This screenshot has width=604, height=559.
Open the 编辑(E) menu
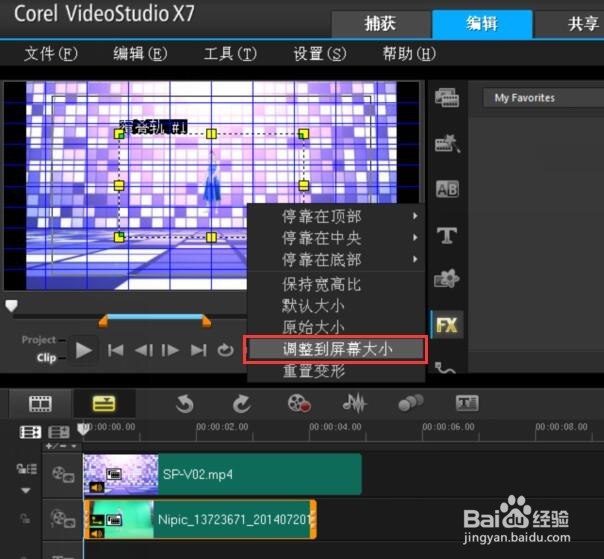(140, 54)
